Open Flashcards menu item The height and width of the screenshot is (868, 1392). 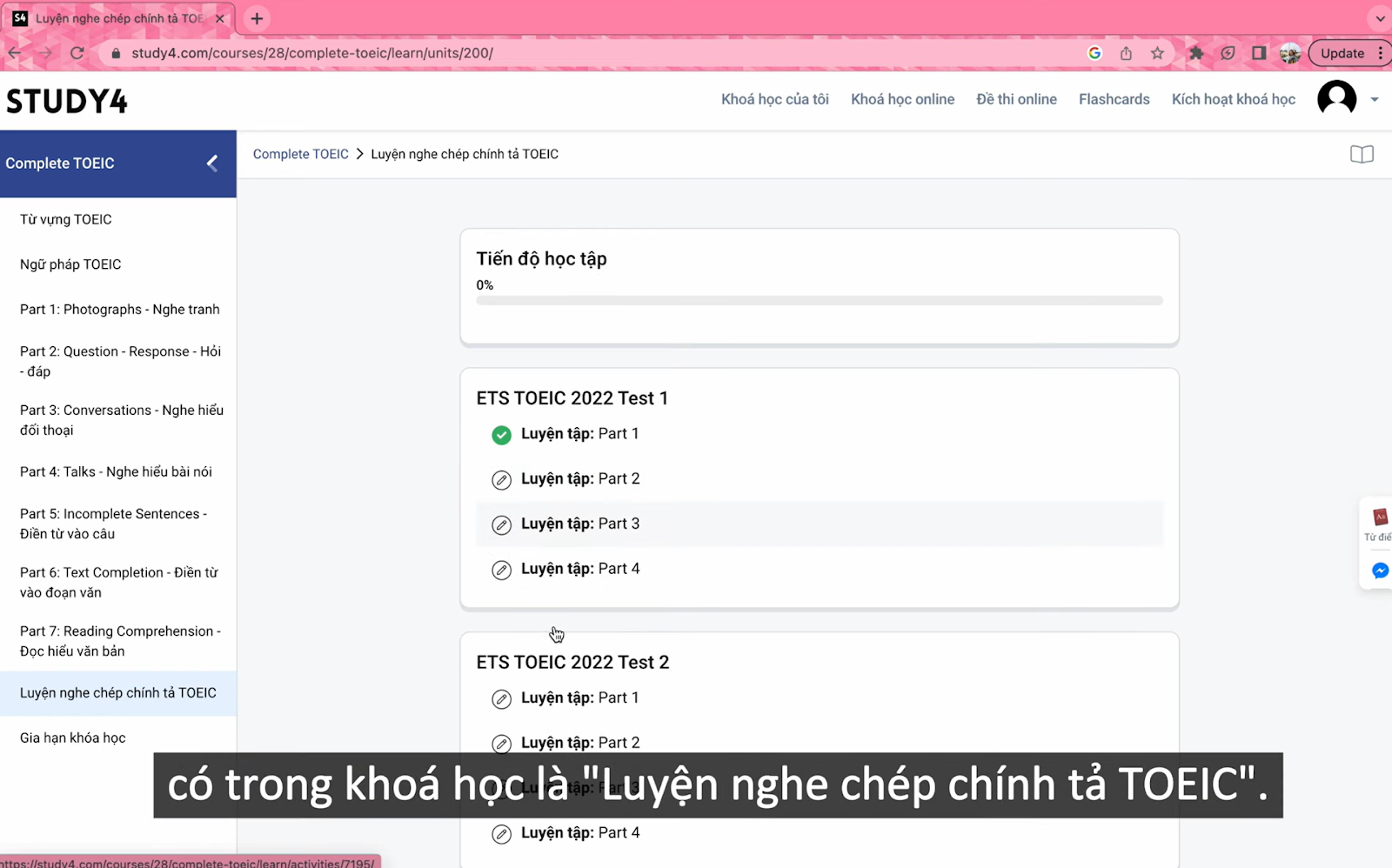[x=1114, y=99]
